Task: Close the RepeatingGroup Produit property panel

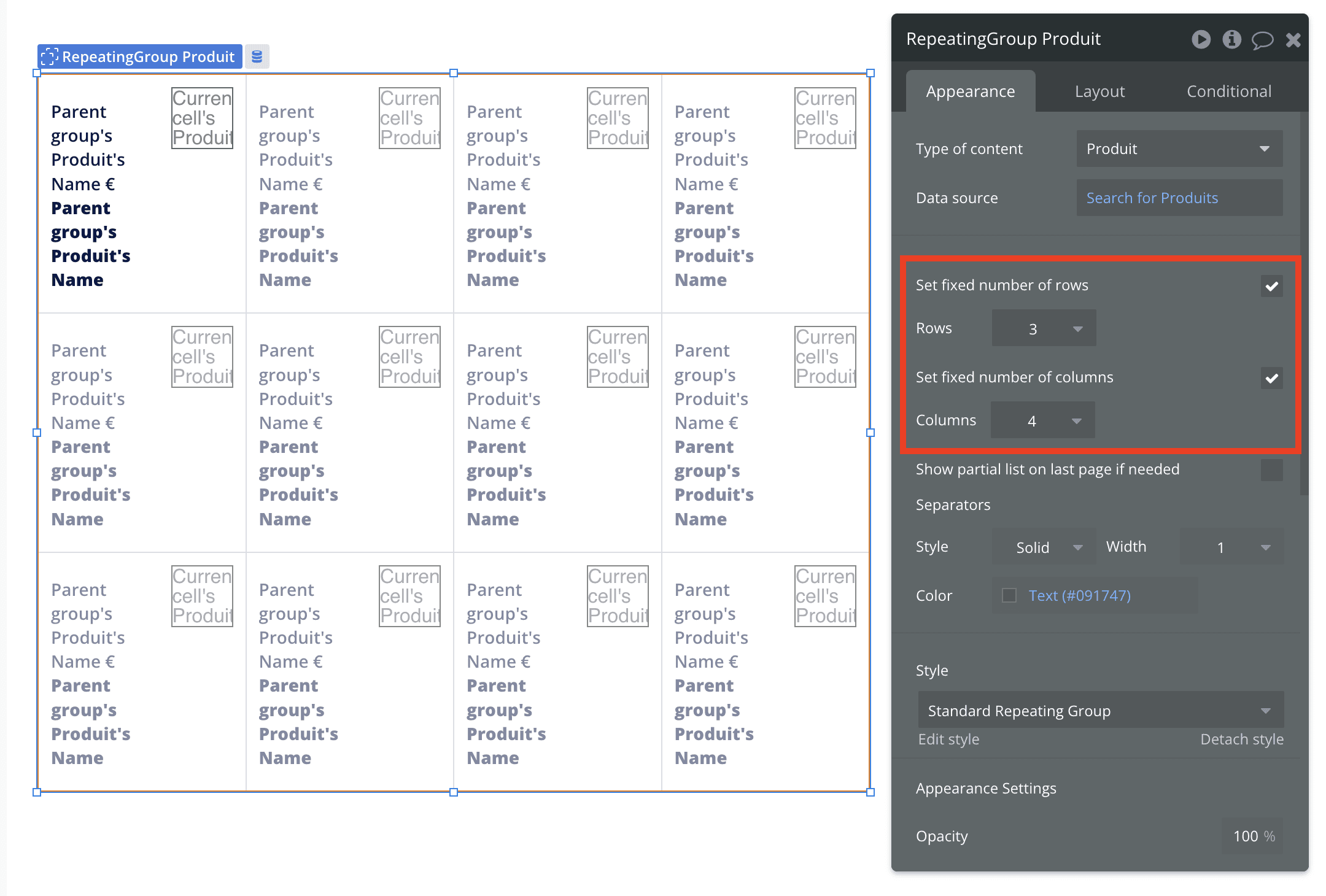Action: 1293,40
